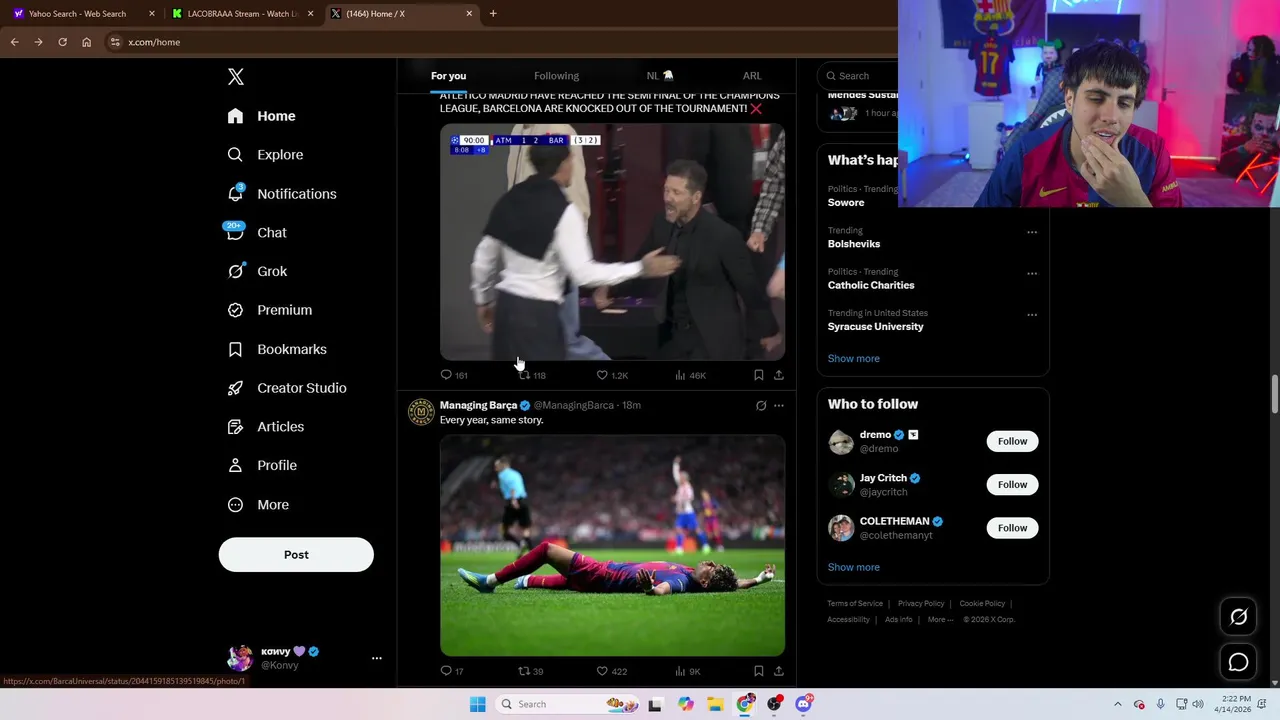Click the X logo in the sidebar
This screenshot has height=720, width=1280.
click(x=236, y=77)
